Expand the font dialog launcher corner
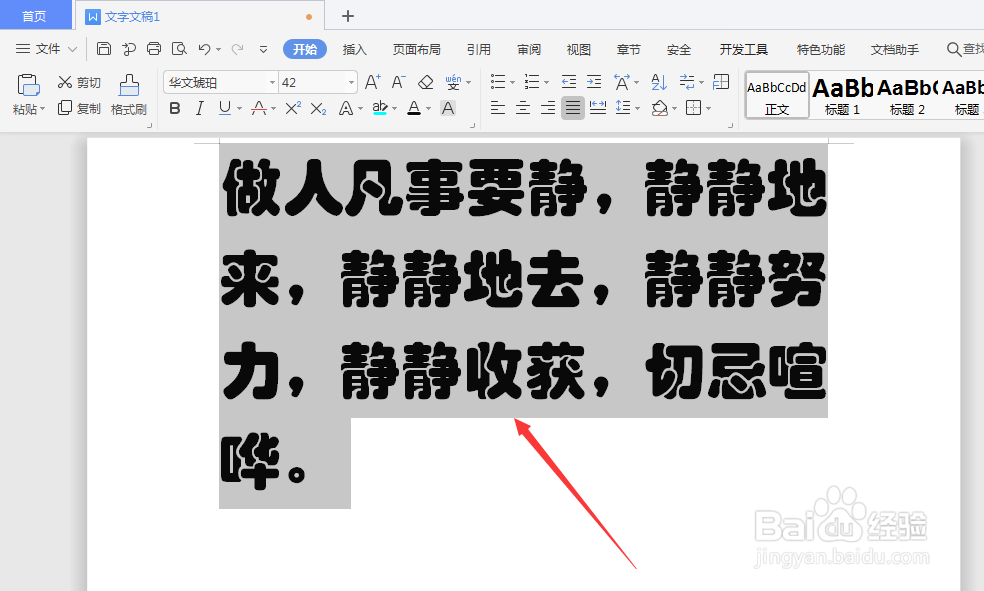 tap(472, 125)
